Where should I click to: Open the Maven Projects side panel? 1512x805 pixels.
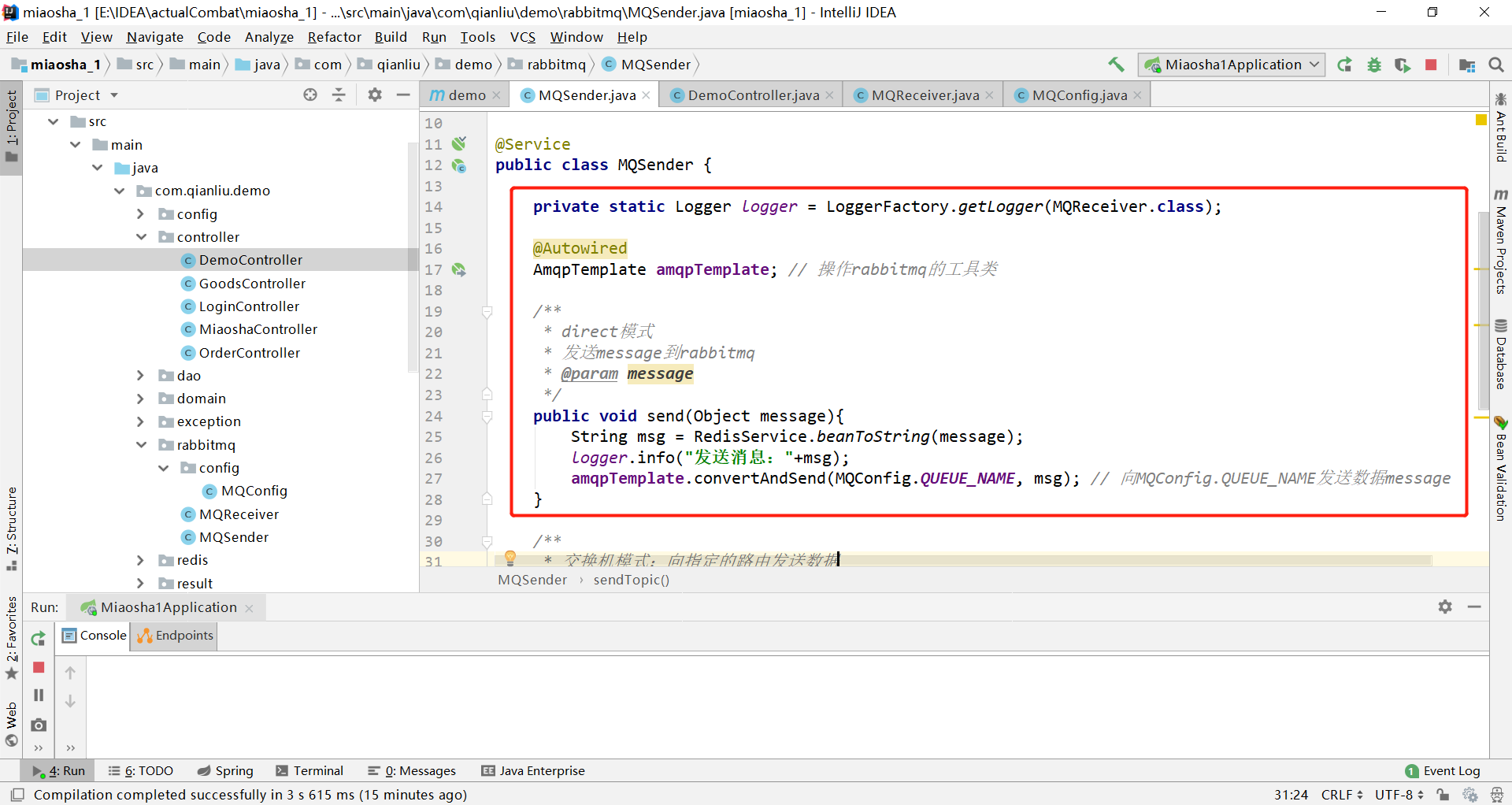pyautogui.click(x=1501, y=242)
